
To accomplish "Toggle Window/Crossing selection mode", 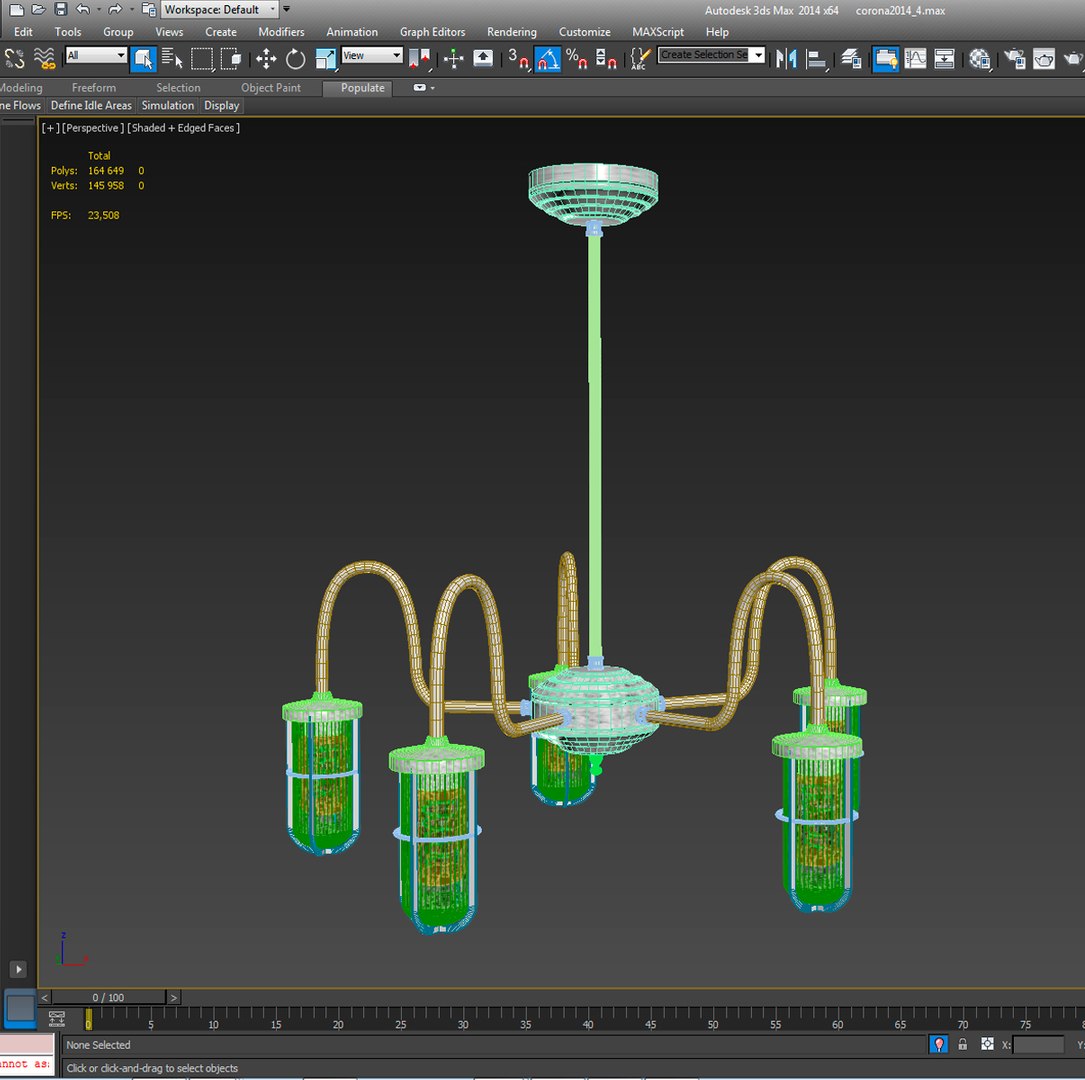I will pos(231,59).
